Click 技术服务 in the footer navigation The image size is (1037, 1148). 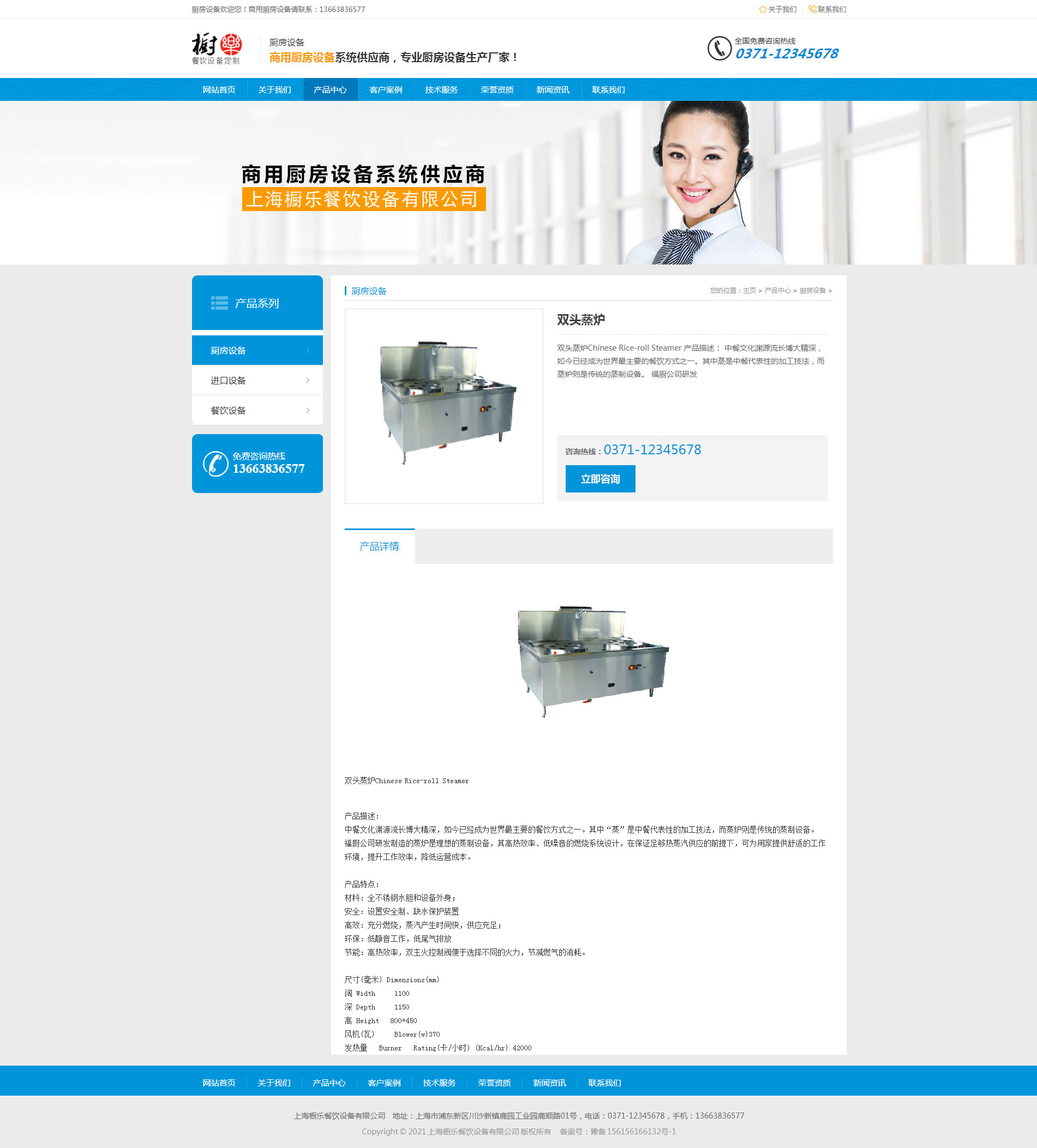(x=439, y=1083)
